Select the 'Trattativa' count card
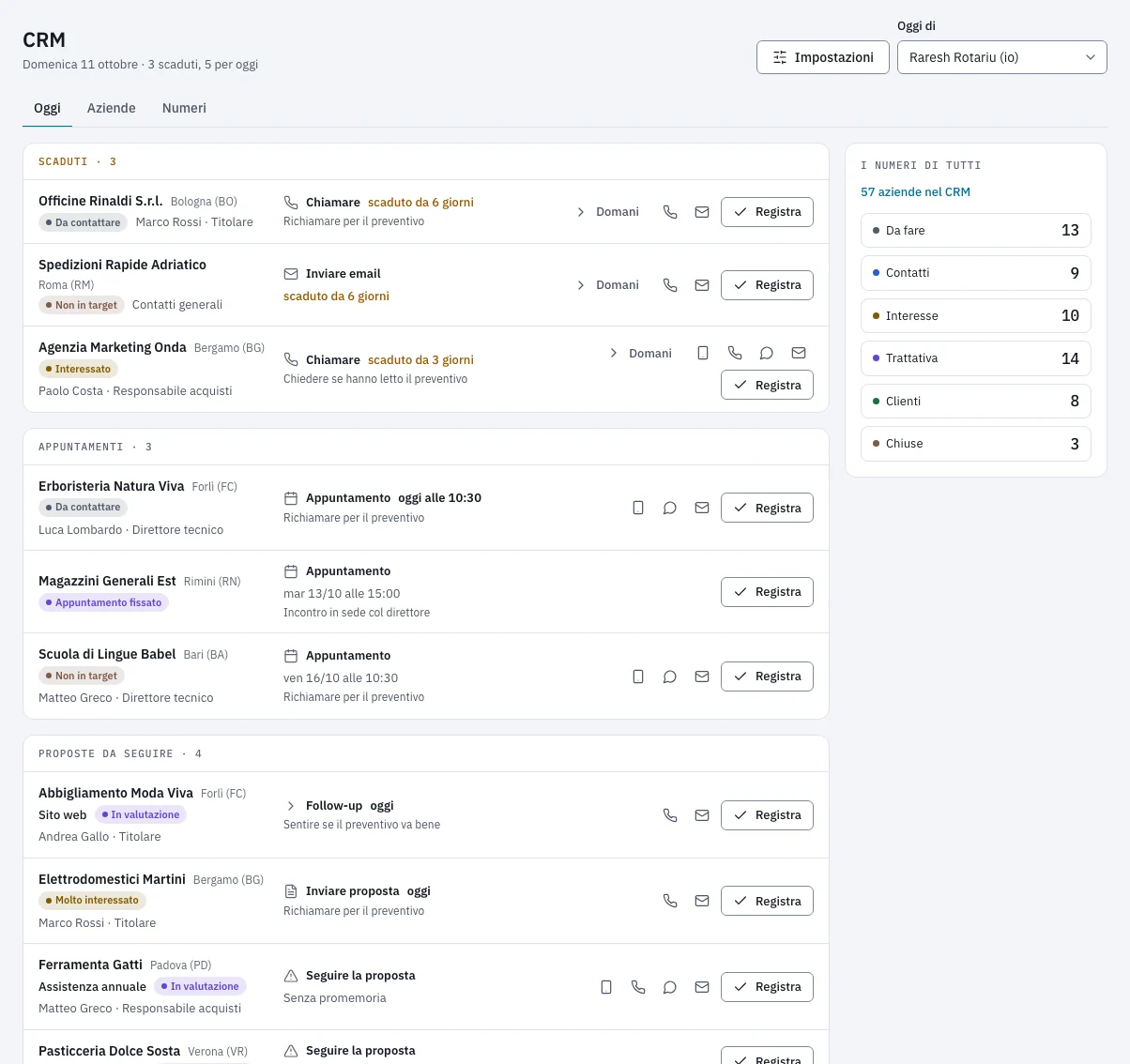1130x1064 pixels. (x=976, y=358)
